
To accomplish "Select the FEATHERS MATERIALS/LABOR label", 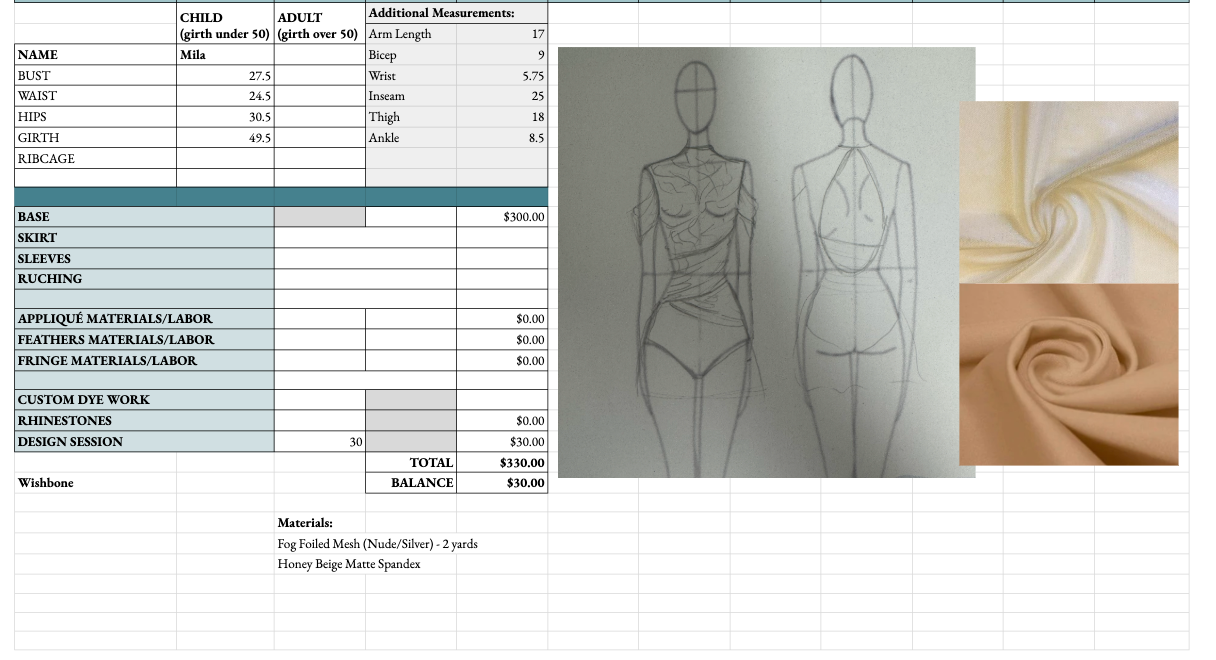I will click(x=145, y=340).
